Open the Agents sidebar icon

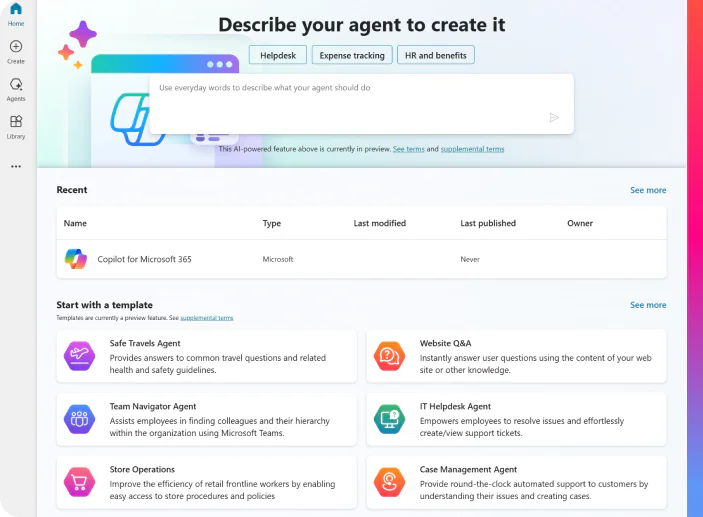pyautogui.click(x=16, y=84)
